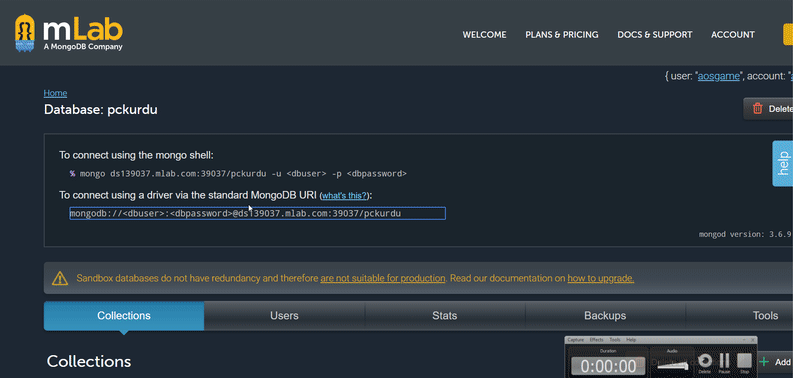This screenshot has height=378, width=793.
Task: Switch to the Users tab
Action: tap(284, 316)
